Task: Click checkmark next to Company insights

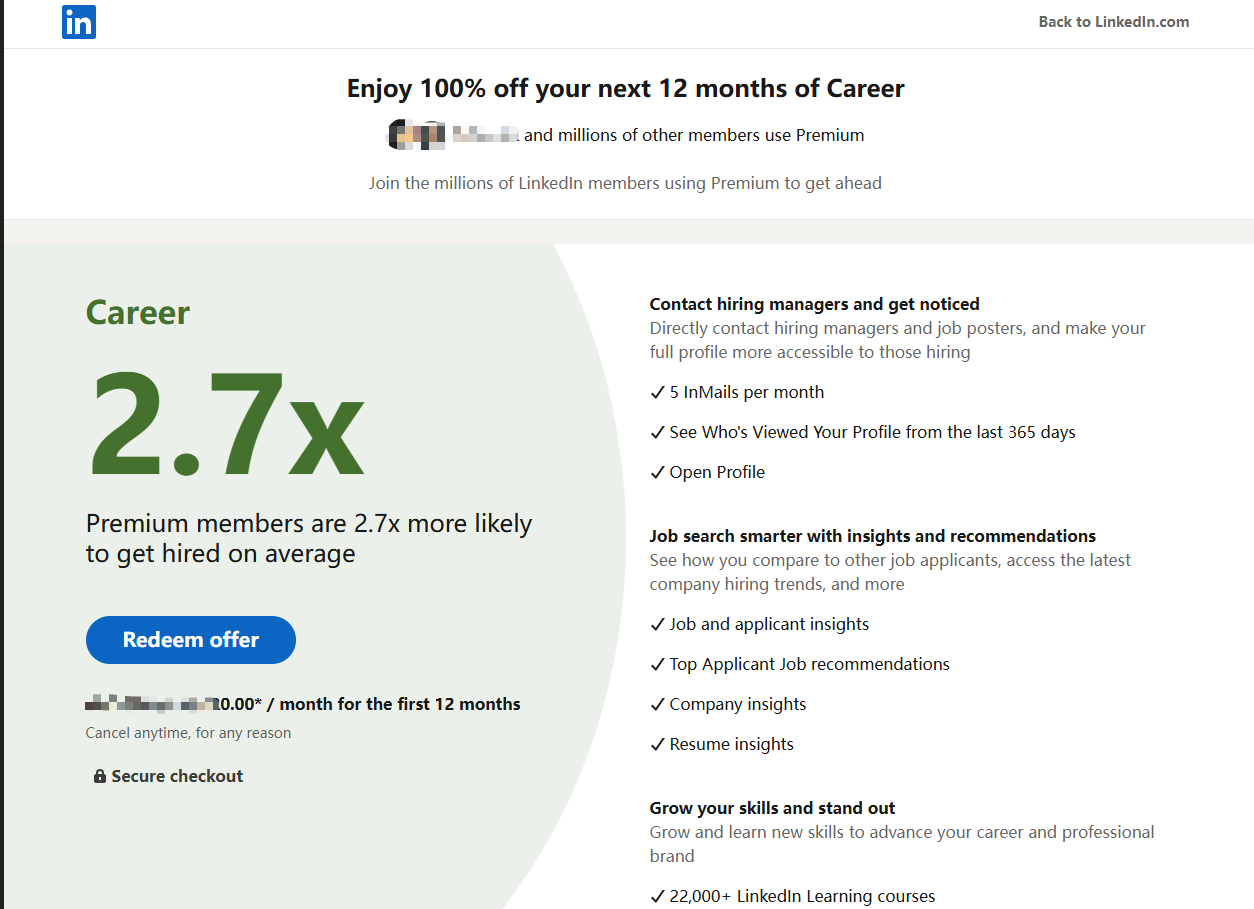Action: [x=657, y=705]
